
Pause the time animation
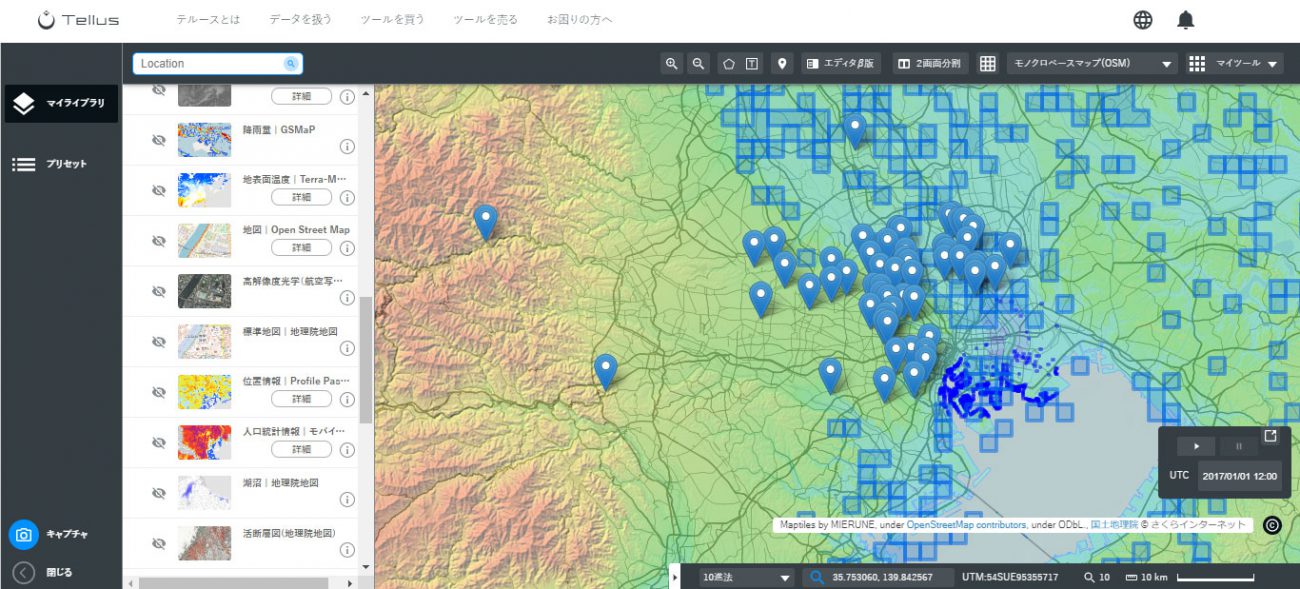pyautogui.click(x=1239, y=446)
